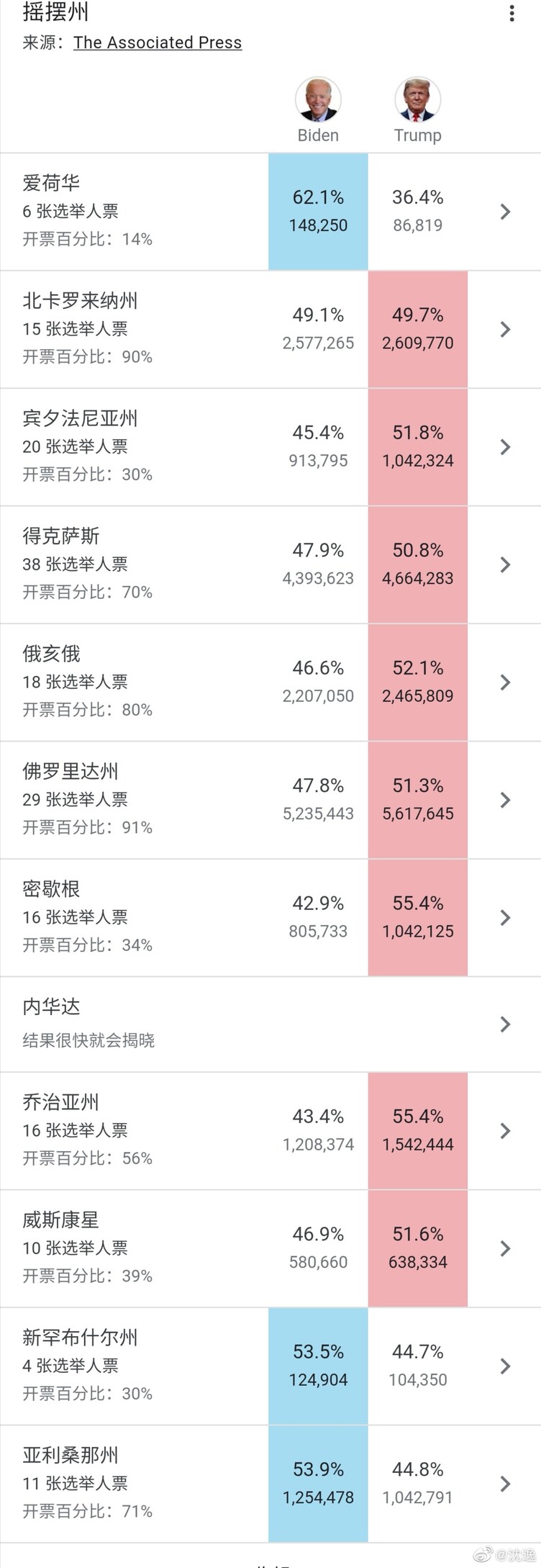This screenshot has height=1568, width=541.
Task: Open details arrow for 俄亥俄
Action: point(505,682)
